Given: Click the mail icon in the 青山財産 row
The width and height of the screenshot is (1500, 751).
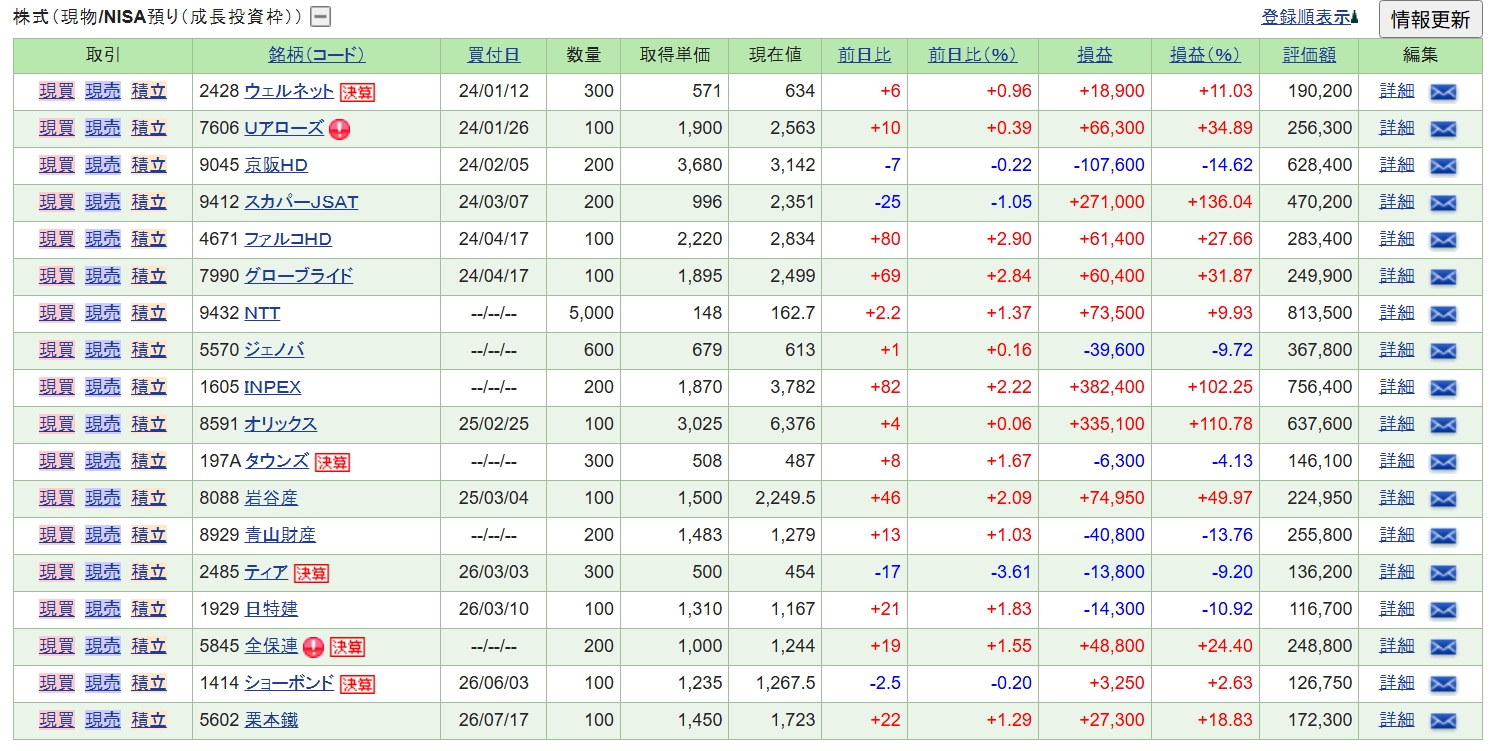Looking at the screenshot, I should 1443,536.
